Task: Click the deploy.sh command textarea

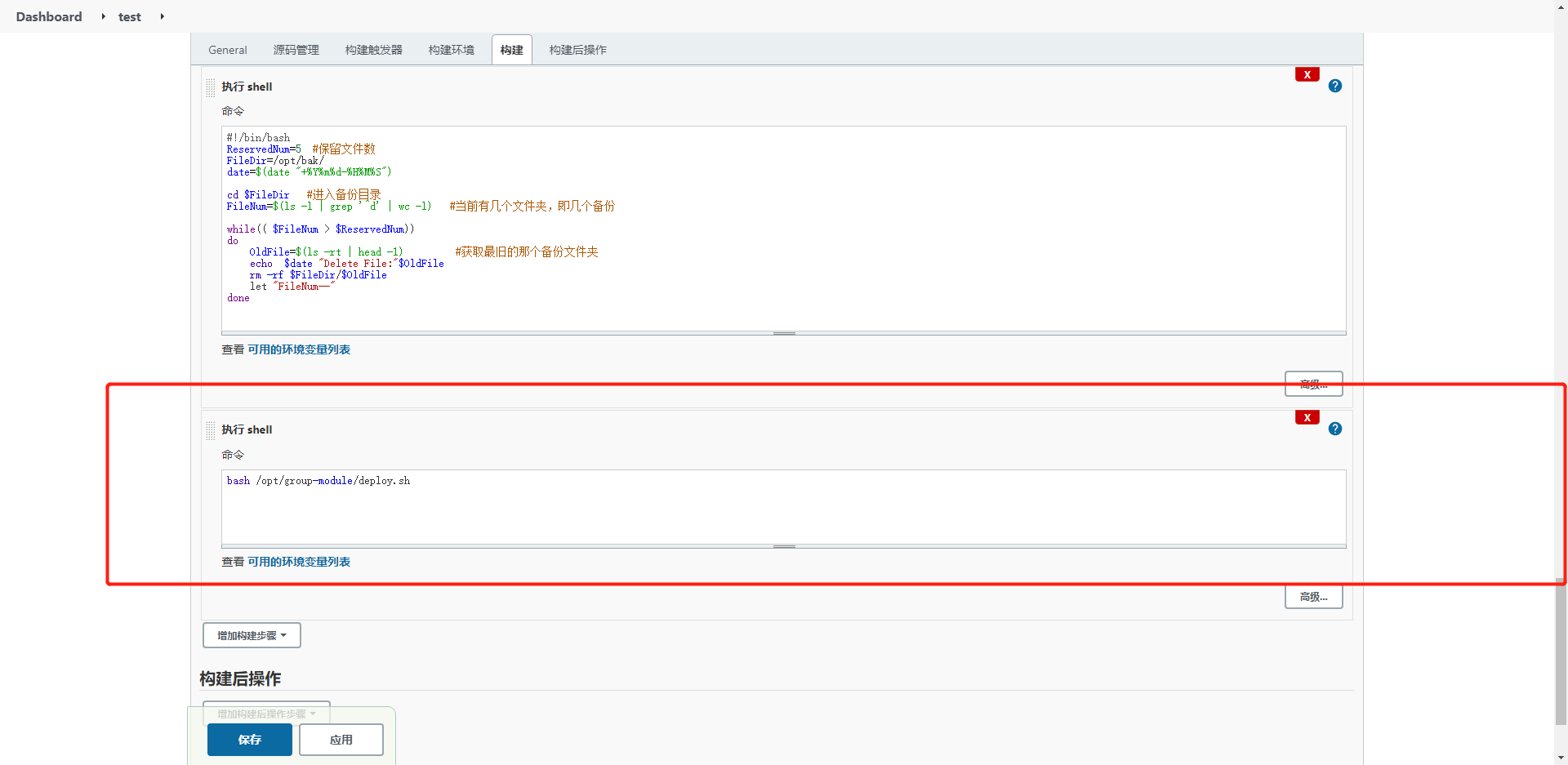Action: pyautogui.click(x=783, y=507)
